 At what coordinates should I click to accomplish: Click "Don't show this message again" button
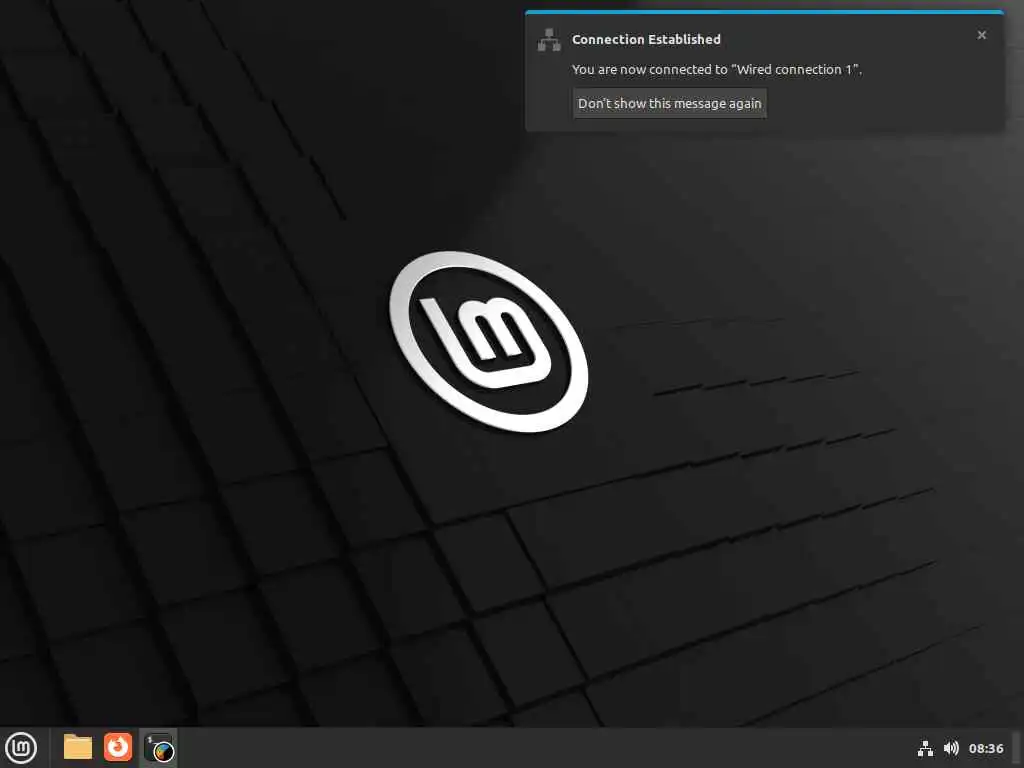pos(669,103)
